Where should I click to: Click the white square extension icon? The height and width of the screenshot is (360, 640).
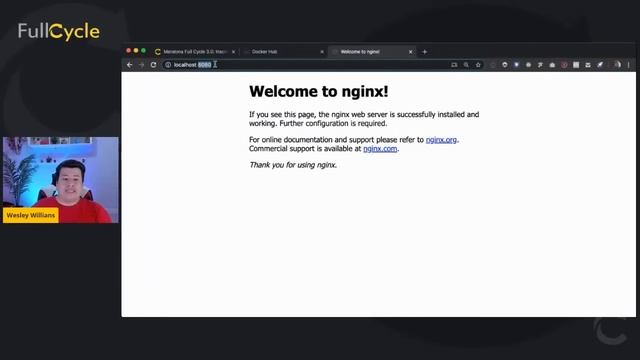tap(576, 65)
